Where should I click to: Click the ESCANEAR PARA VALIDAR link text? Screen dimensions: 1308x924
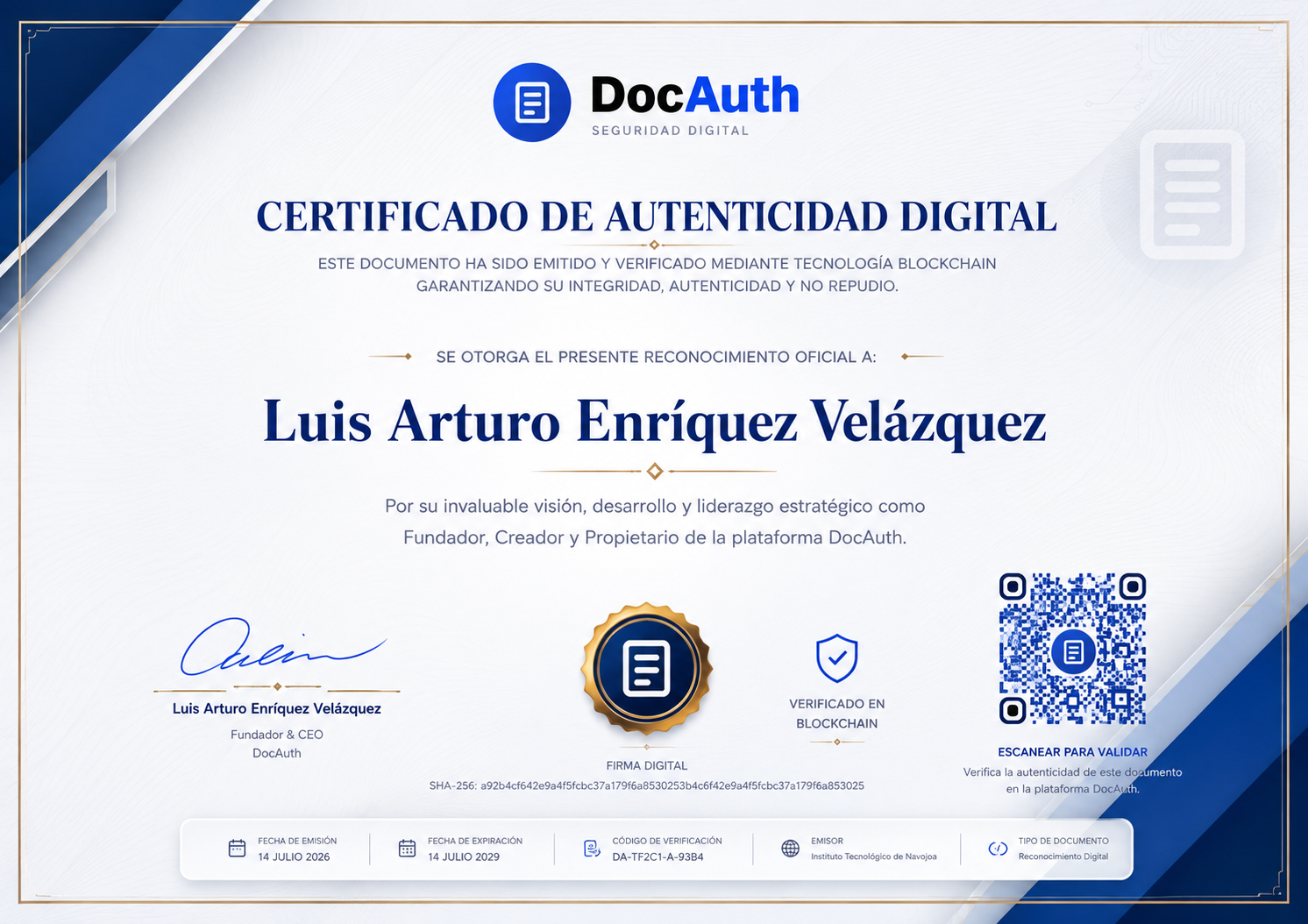[1073, 752]
